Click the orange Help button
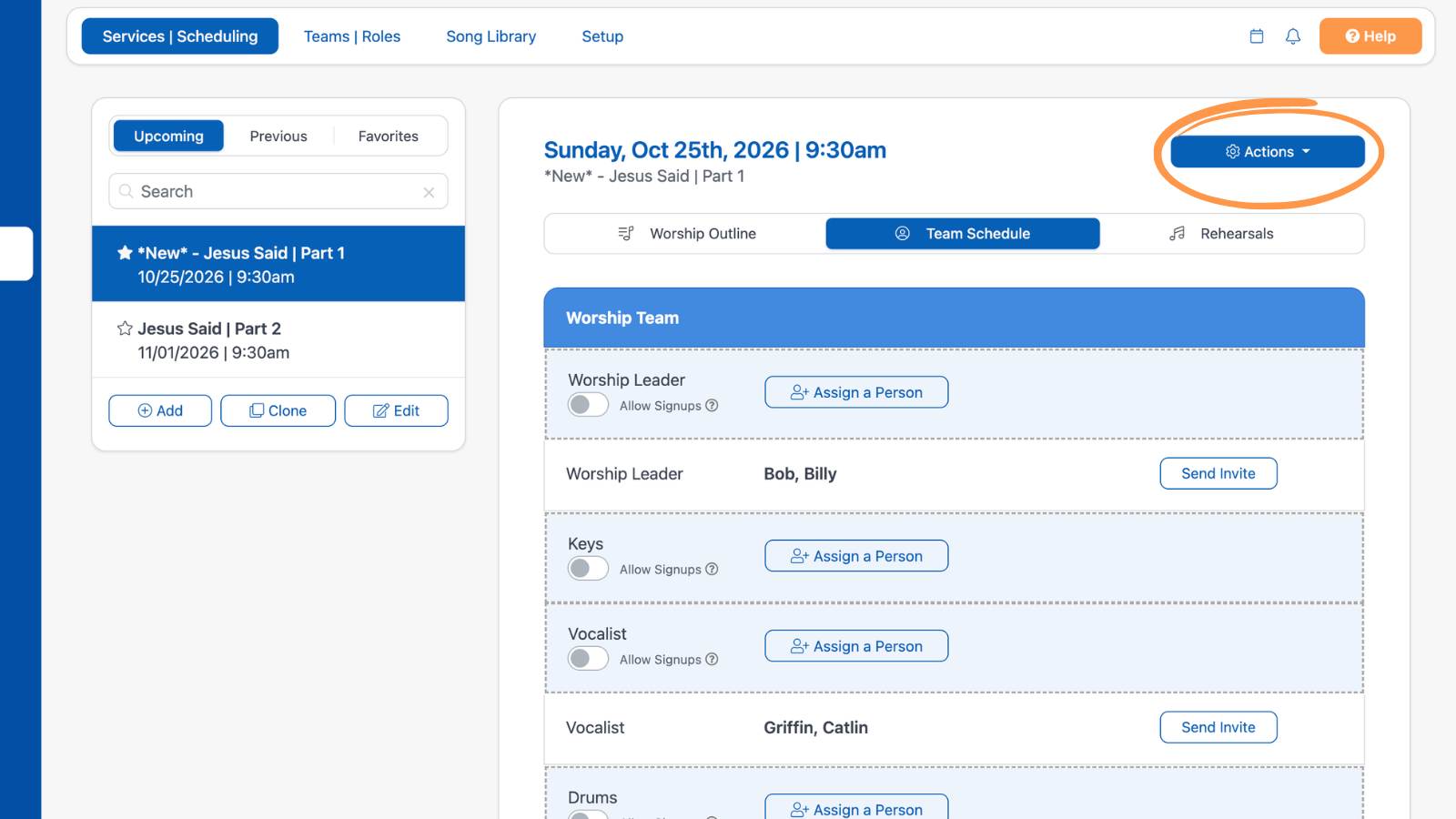1456x819 pixels. (x=1370, y=36)
